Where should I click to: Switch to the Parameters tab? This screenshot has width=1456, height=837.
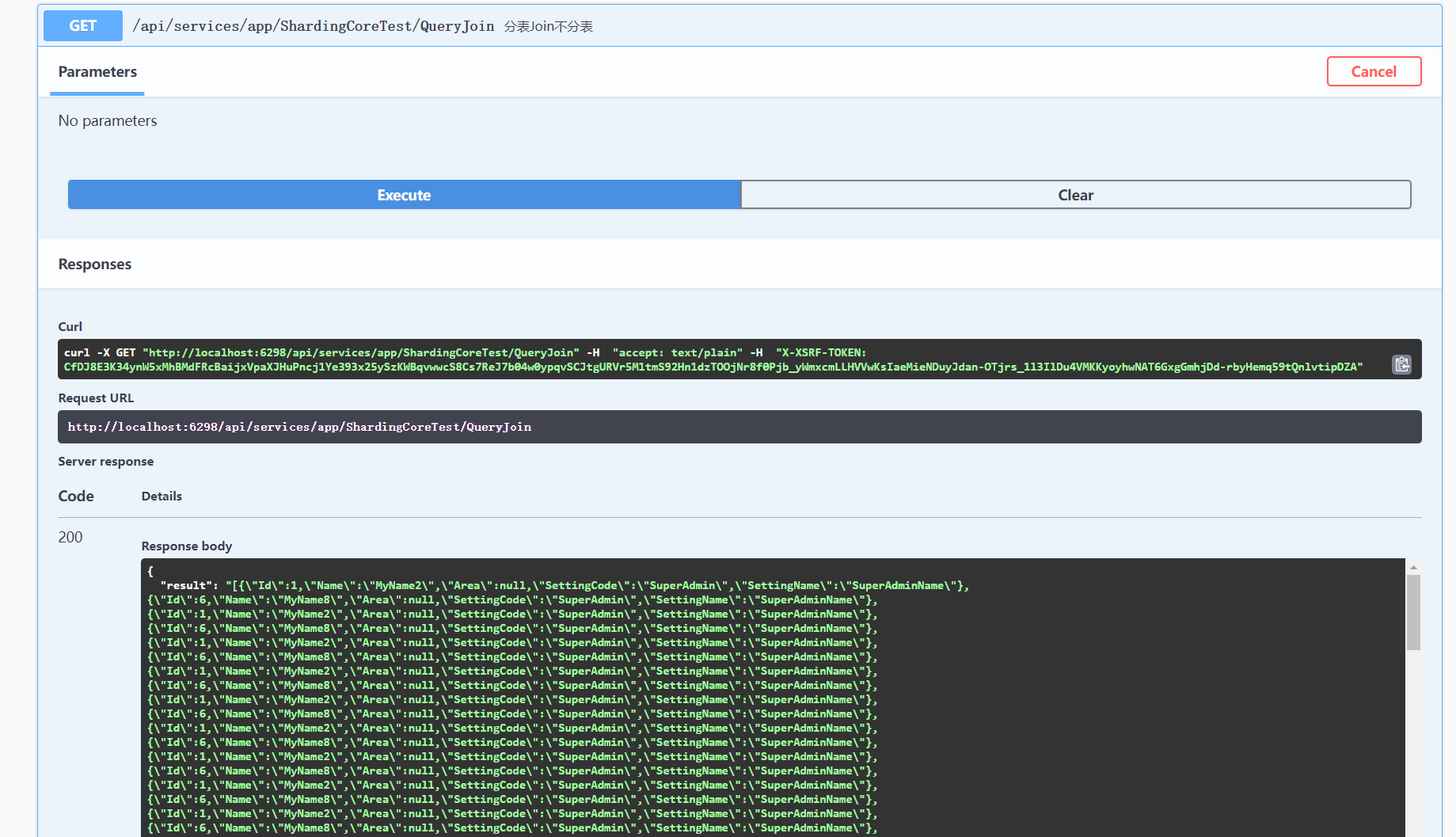point(97,72)
